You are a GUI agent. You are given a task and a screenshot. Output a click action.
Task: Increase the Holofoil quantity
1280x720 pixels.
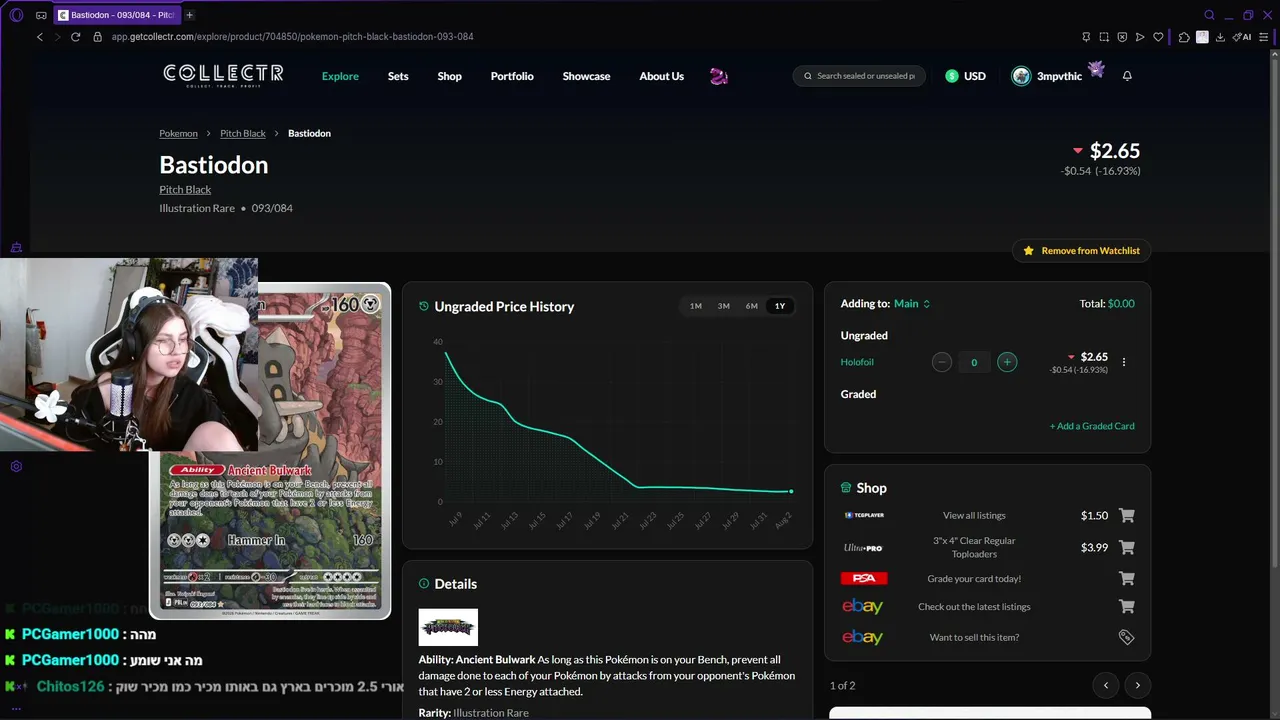coord(1007,362)
